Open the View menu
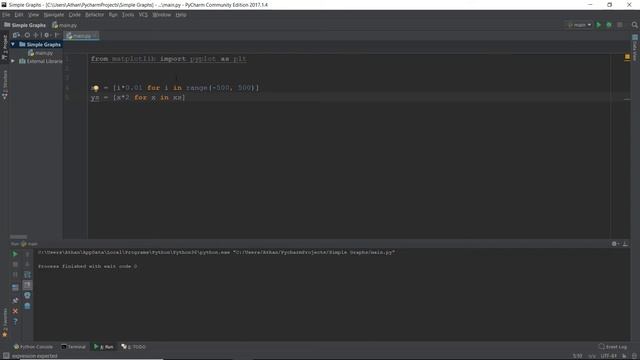The width and height of the screenshot is (640, 360). point(33,15)
